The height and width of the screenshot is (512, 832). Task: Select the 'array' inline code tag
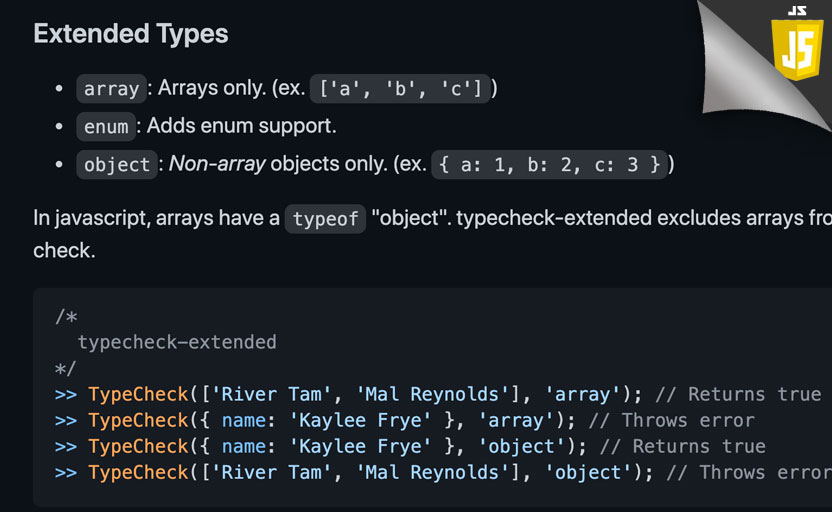111,89
